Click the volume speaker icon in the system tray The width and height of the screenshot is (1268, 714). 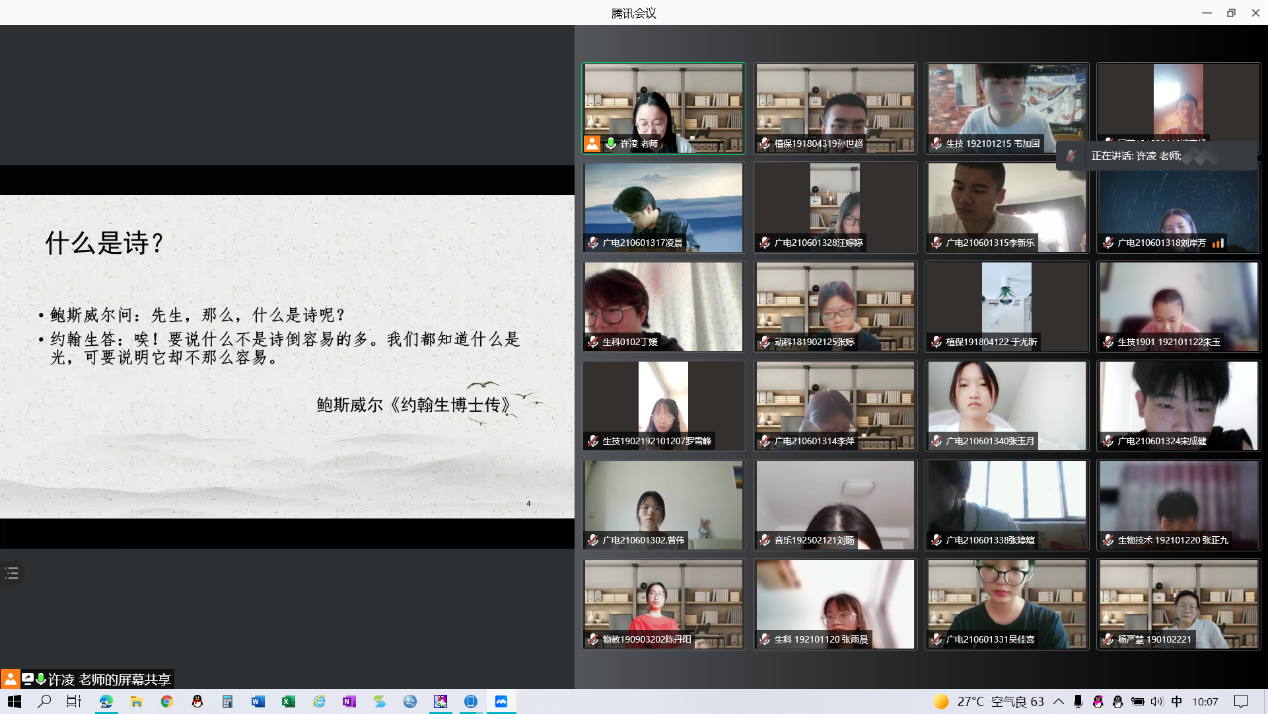[x=1157, y=702]
